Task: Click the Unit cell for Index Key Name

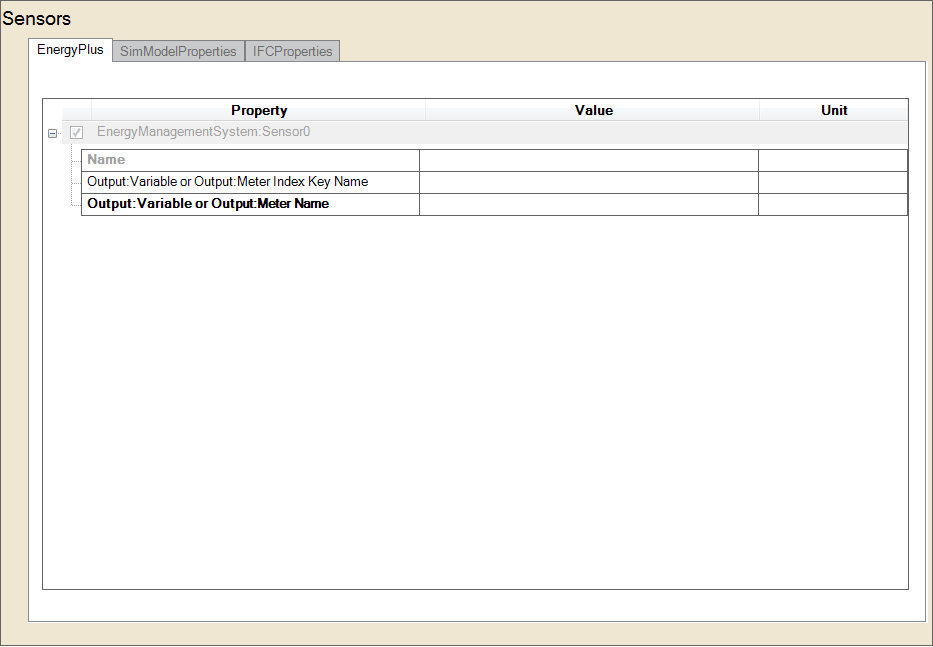Action: coord(832,182)
